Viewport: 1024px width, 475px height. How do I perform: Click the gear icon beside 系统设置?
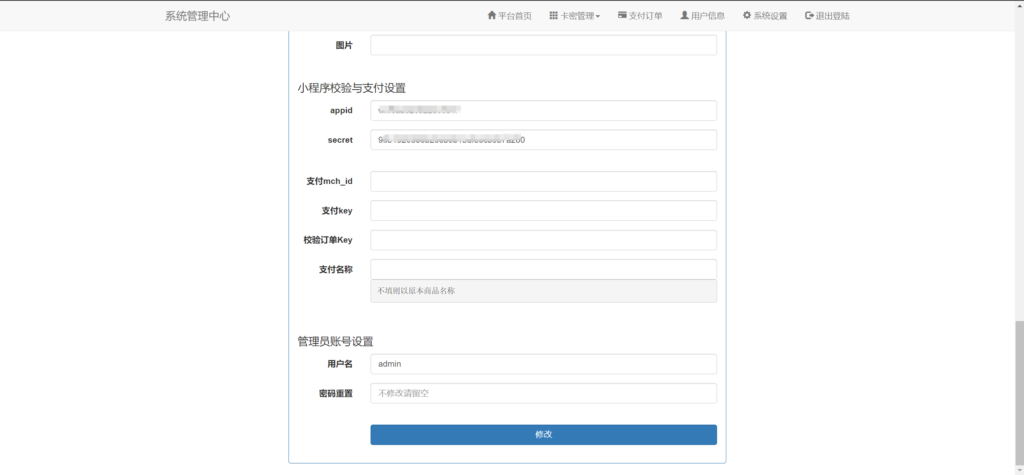[x=746, y=16]
